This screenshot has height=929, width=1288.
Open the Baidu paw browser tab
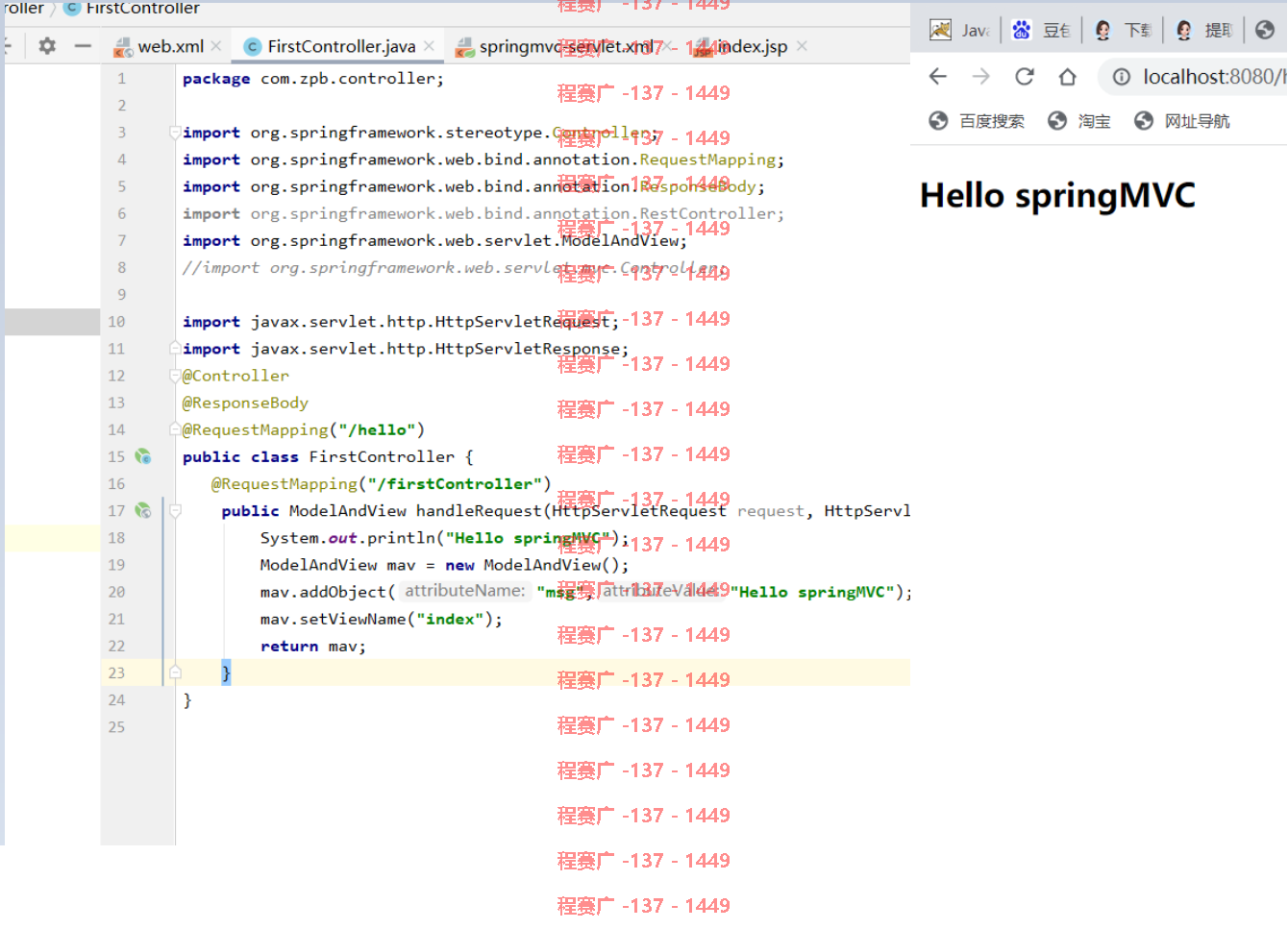pos(1041,30)
